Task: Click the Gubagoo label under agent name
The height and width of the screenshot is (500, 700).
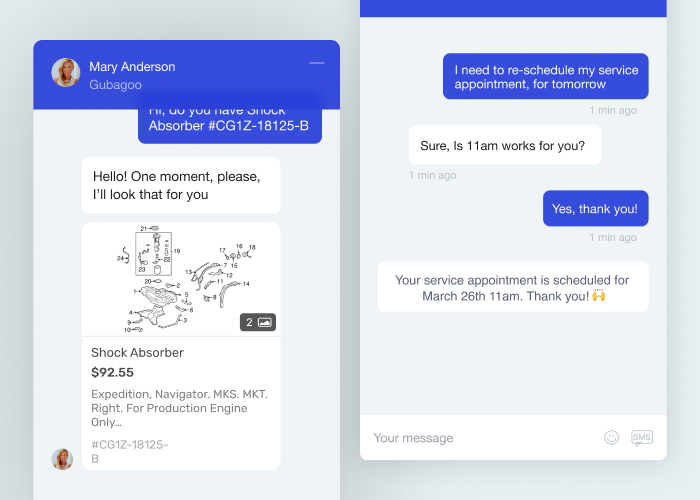Action: tap(115, 84)
